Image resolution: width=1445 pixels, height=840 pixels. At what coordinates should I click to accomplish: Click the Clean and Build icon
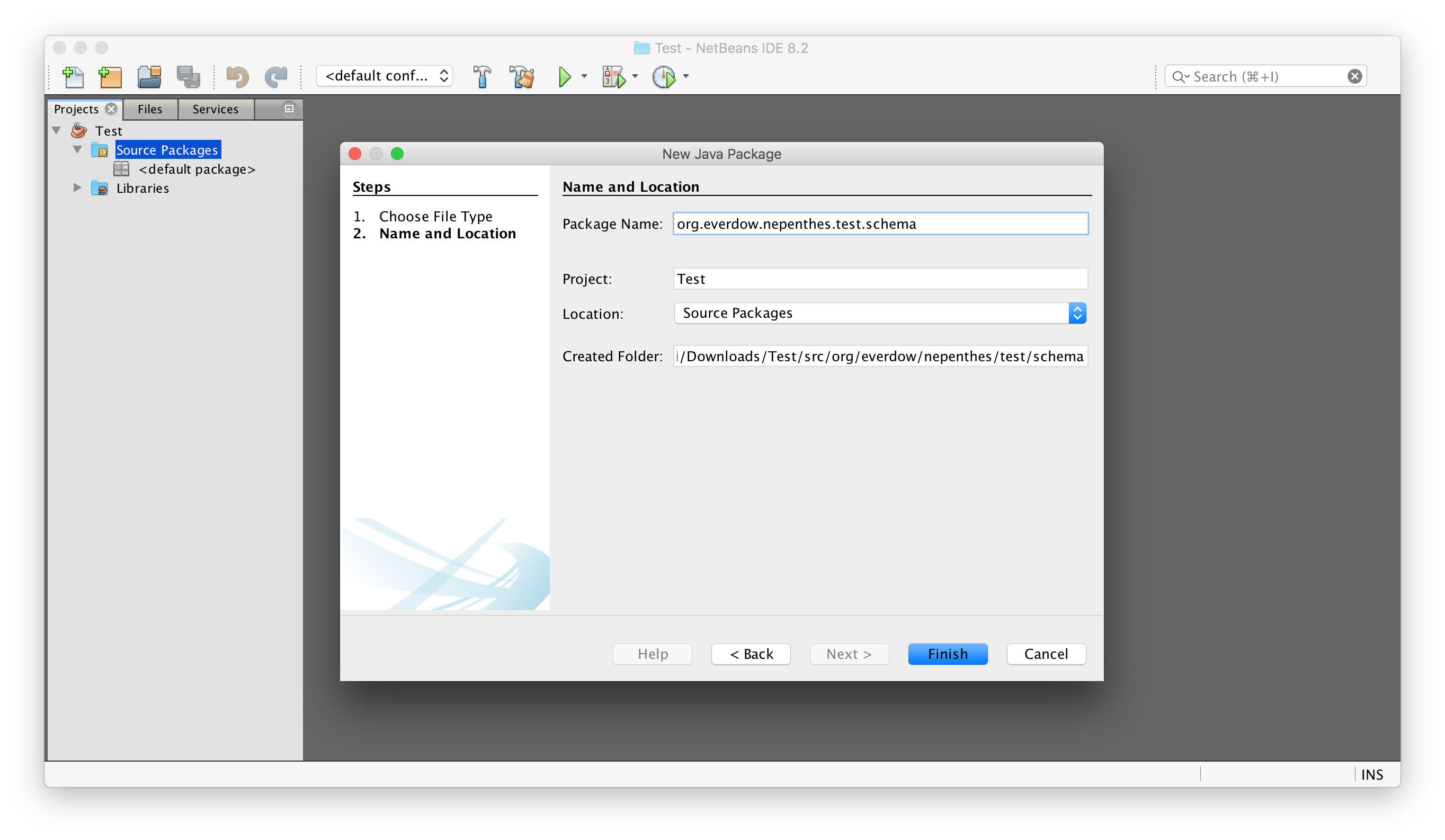point(522,77)
